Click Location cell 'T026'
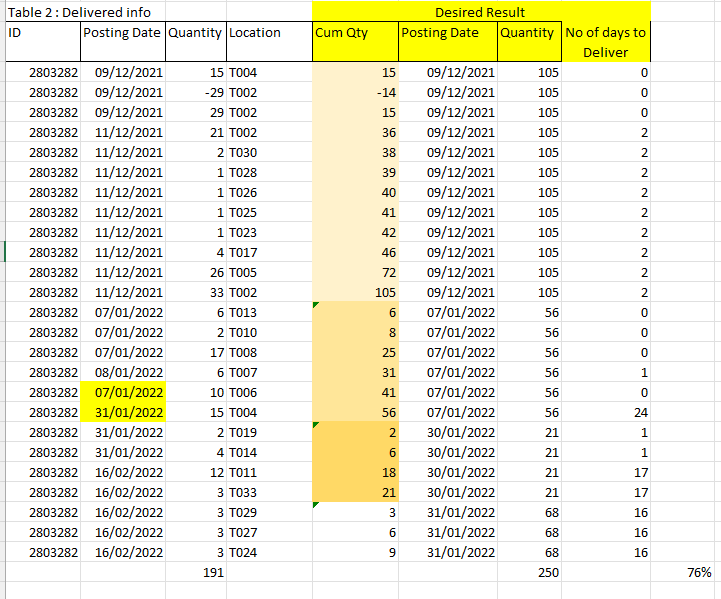The image size is (721, 599). [x=269, y=192]
